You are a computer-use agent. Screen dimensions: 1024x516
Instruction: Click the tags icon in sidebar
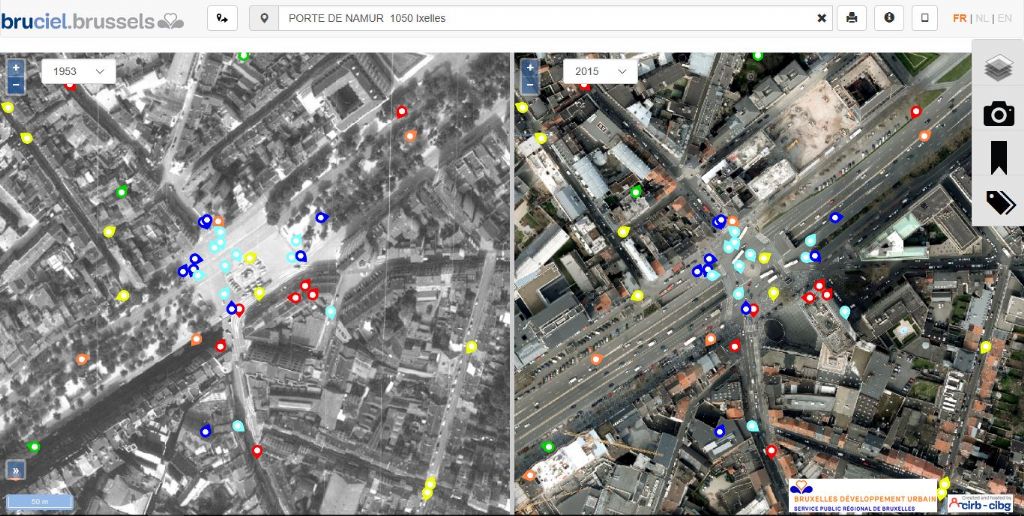[998, 203]
